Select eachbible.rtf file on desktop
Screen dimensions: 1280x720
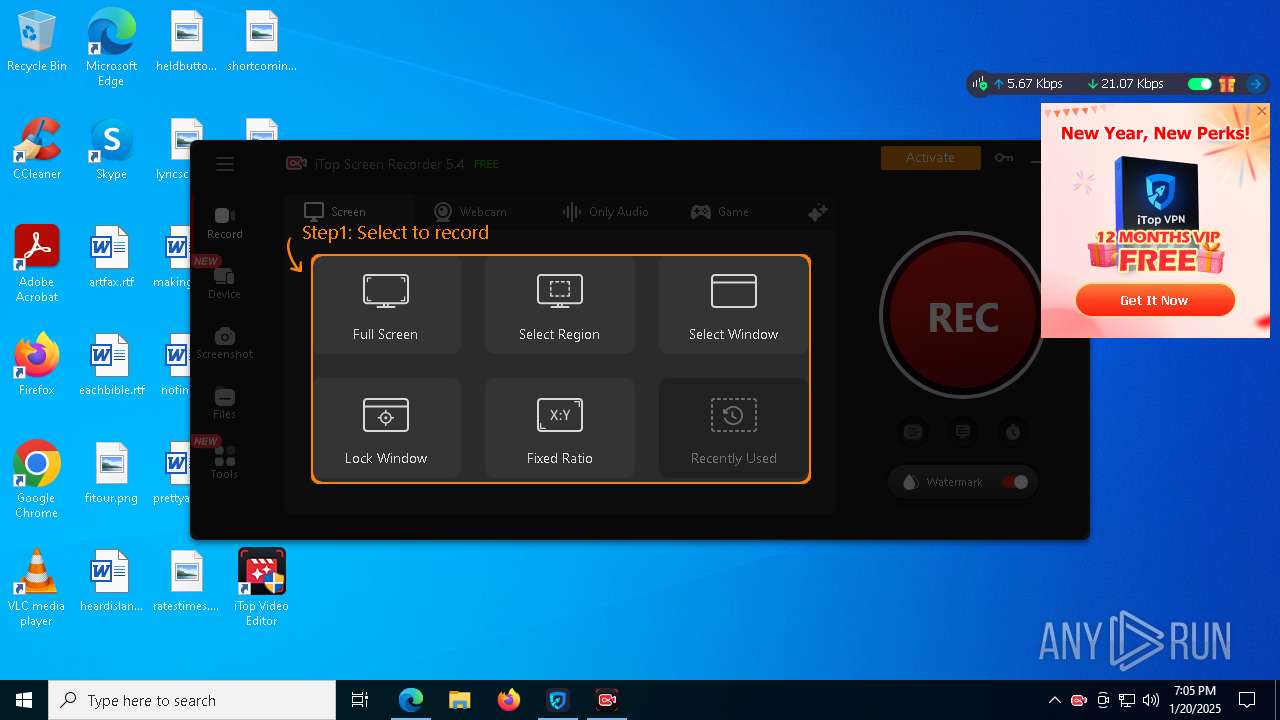pos(111,366)
